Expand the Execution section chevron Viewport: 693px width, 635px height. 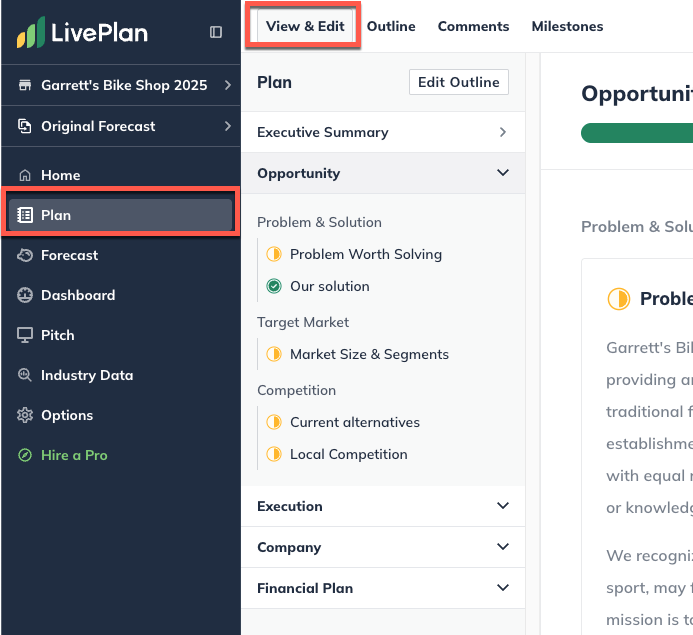click(x=503, y=506)
